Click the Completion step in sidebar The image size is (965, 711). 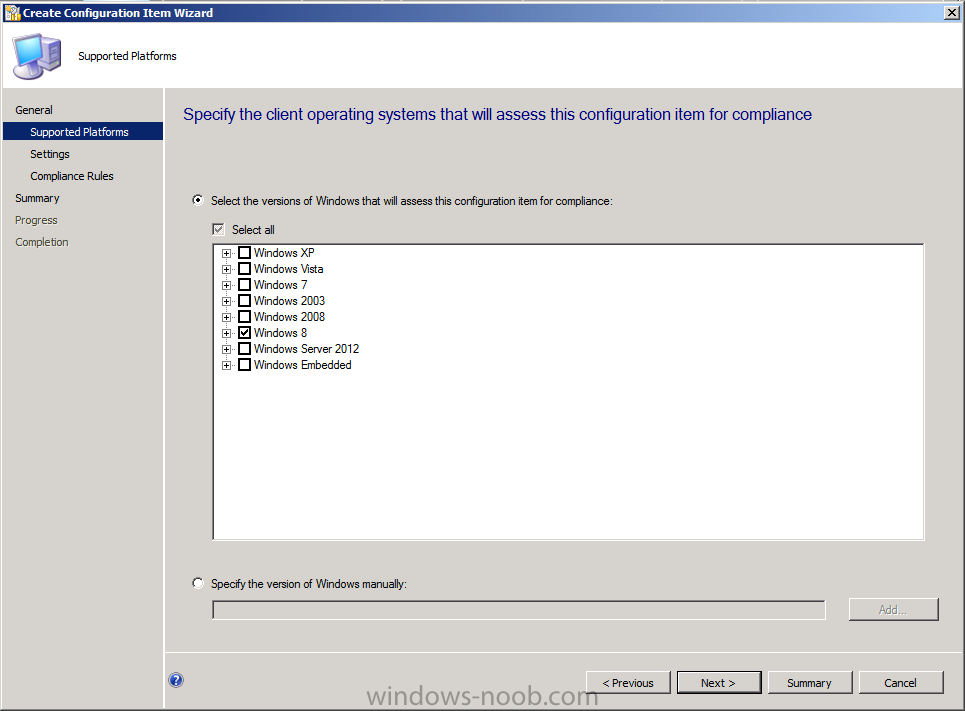pos(42,242)
